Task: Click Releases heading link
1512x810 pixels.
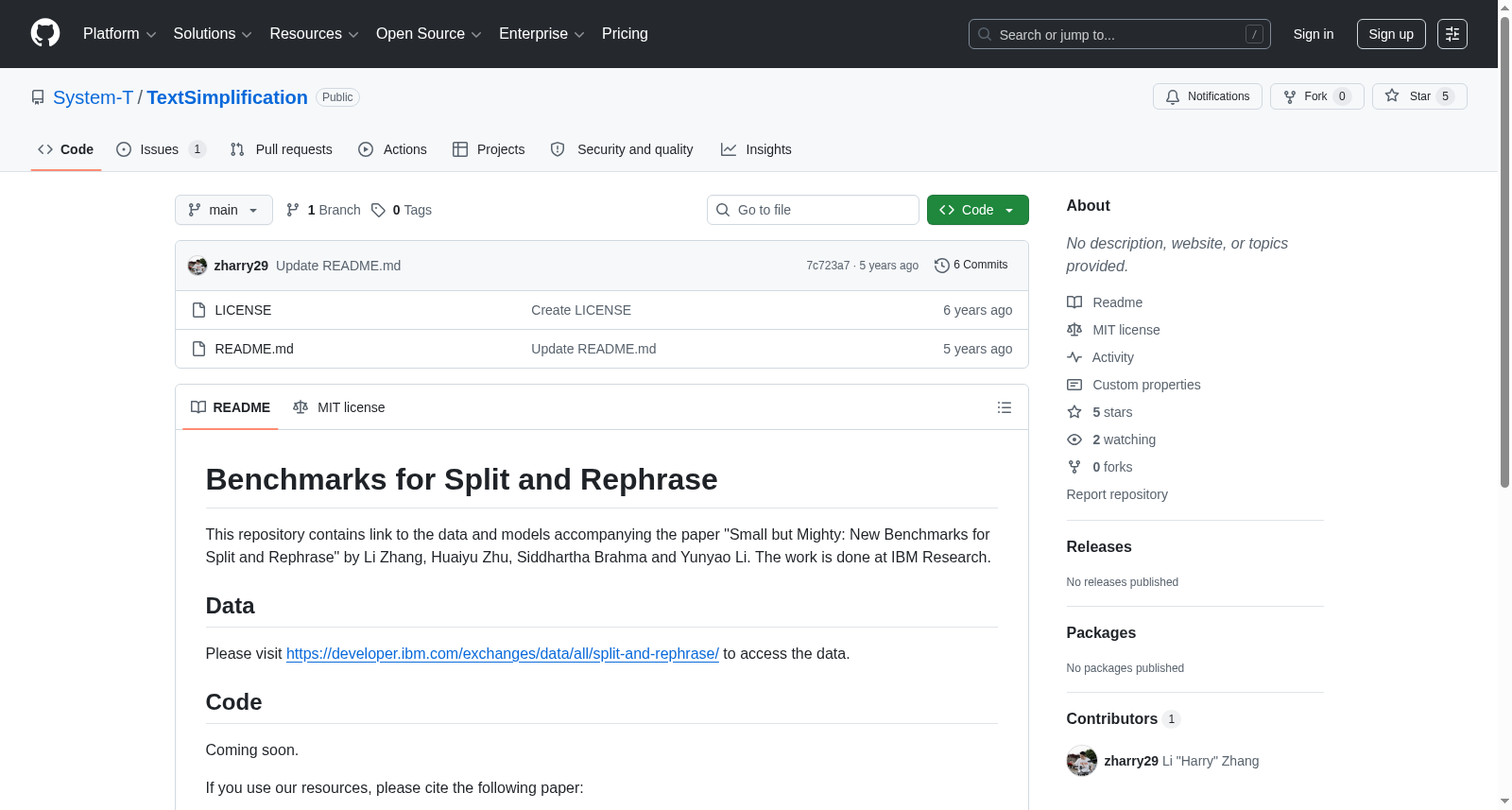Action: [x=1099, y=546]
